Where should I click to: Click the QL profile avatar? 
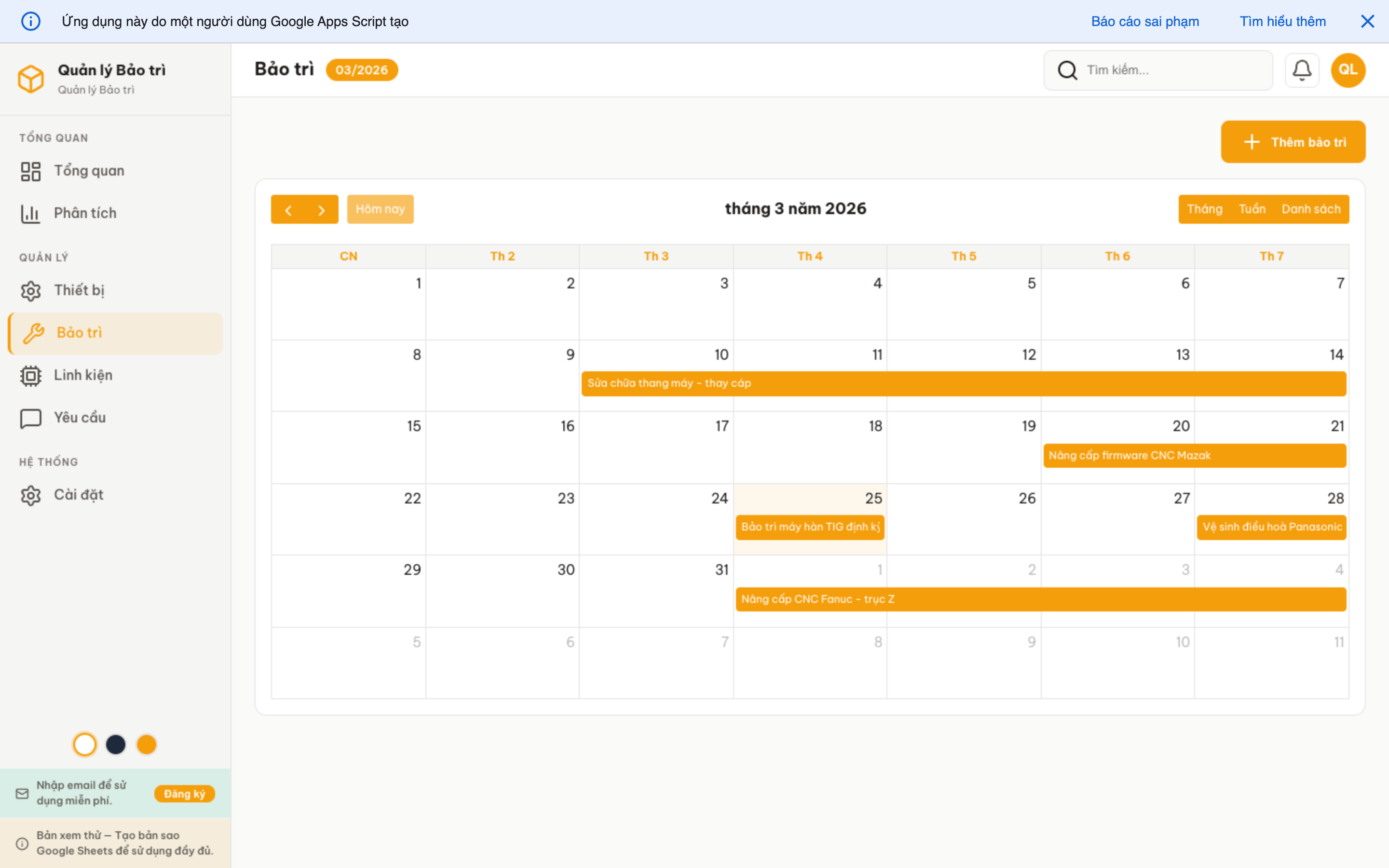tap(1348, 69)
